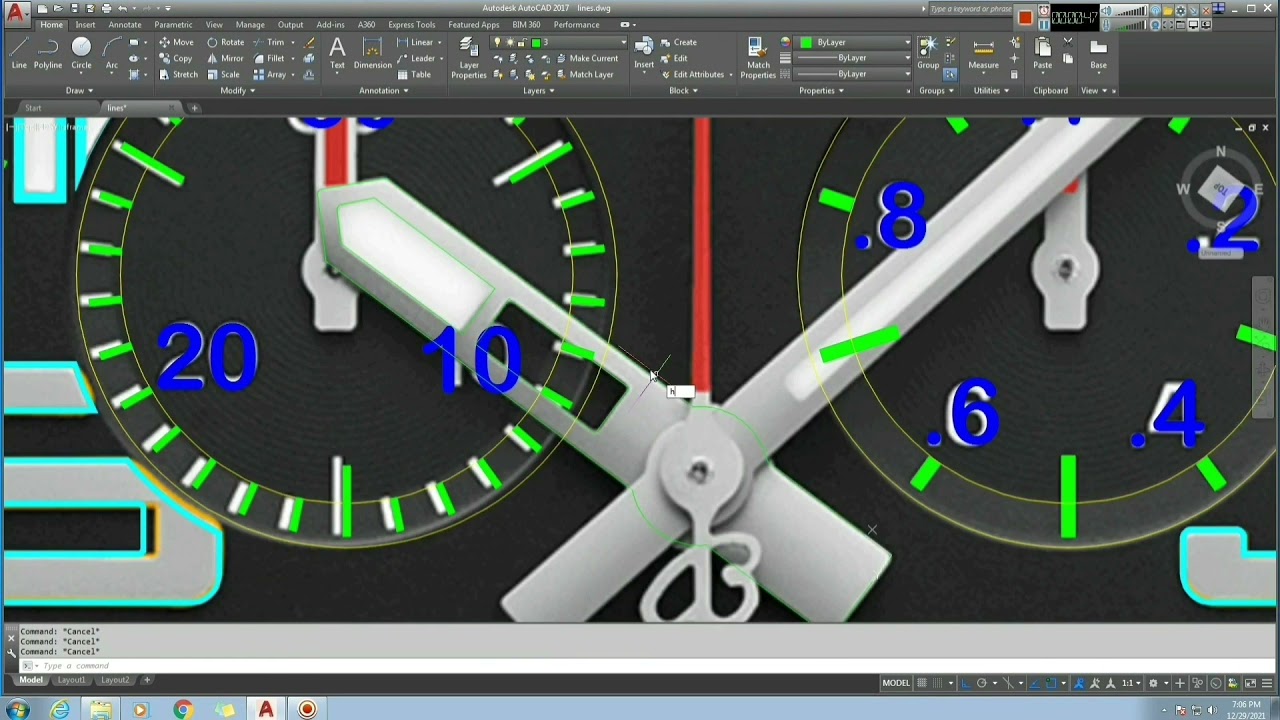The height and width of the screenshot is (720, 1280).
Task: Select the Arc tool
Action: coord(112,53)
